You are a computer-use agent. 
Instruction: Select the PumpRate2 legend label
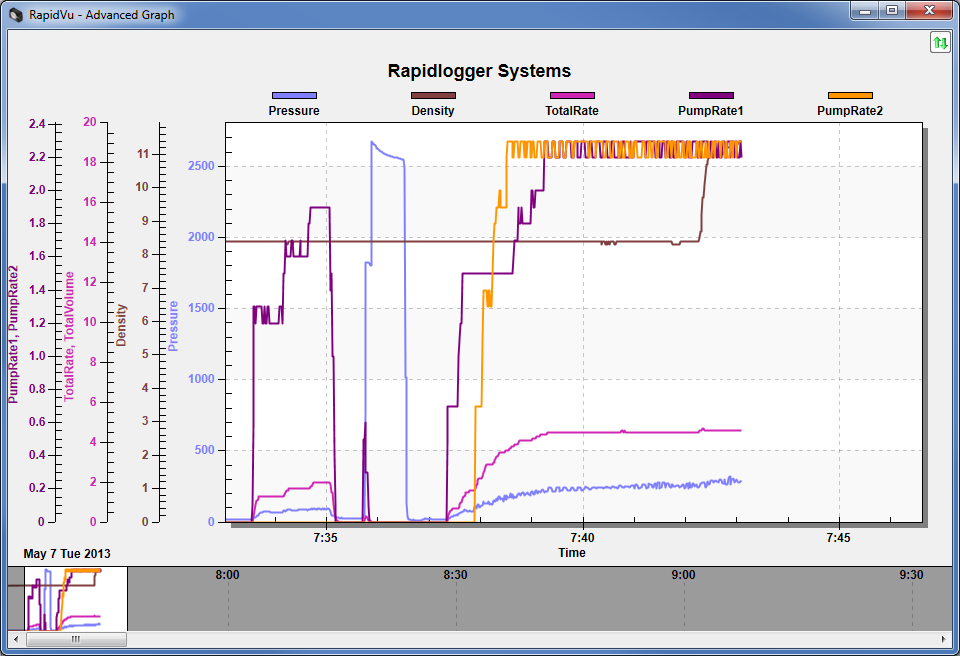click(x=850, y=111)
